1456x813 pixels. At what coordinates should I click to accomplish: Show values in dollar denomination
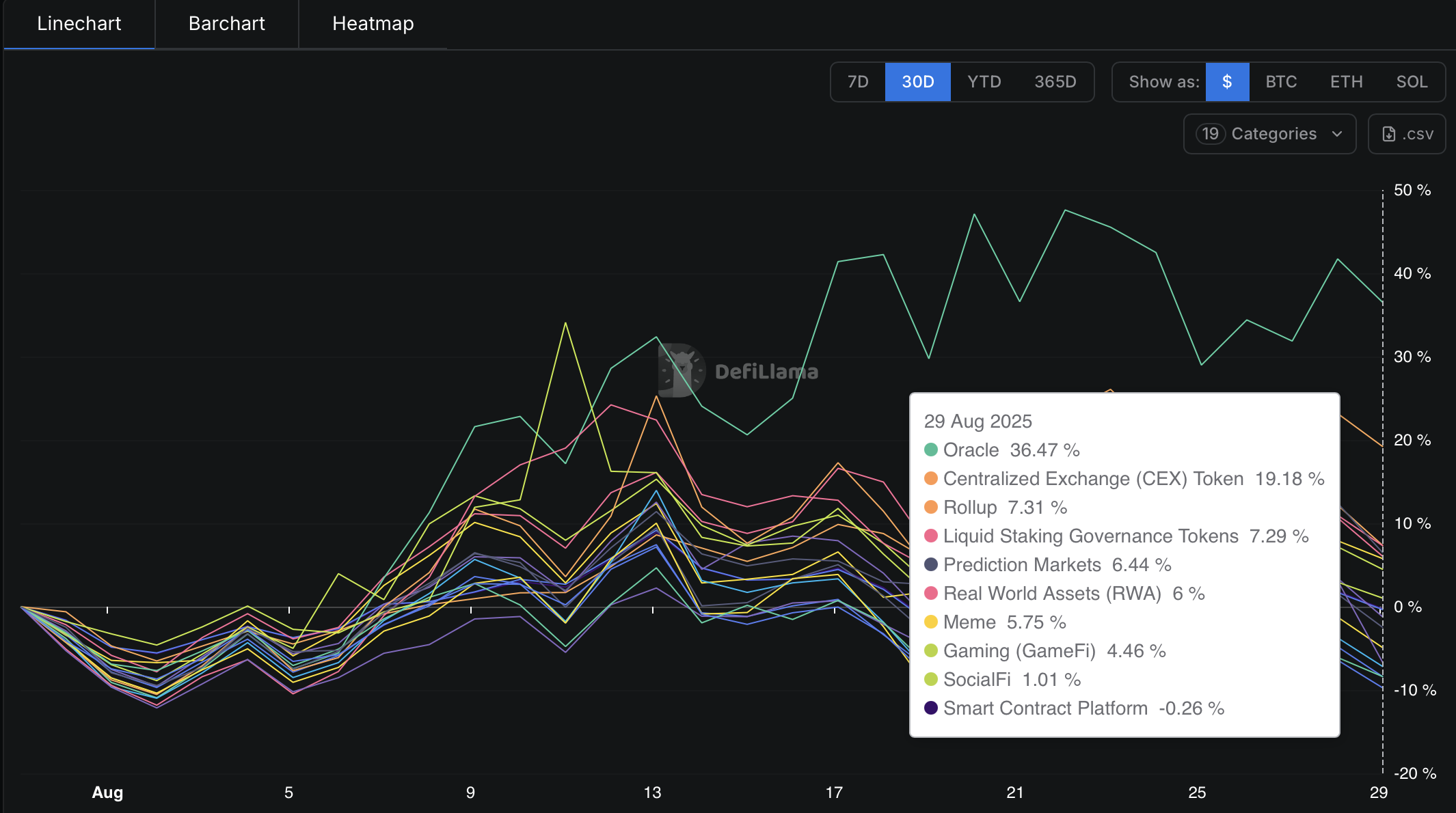click(1227, 82)
